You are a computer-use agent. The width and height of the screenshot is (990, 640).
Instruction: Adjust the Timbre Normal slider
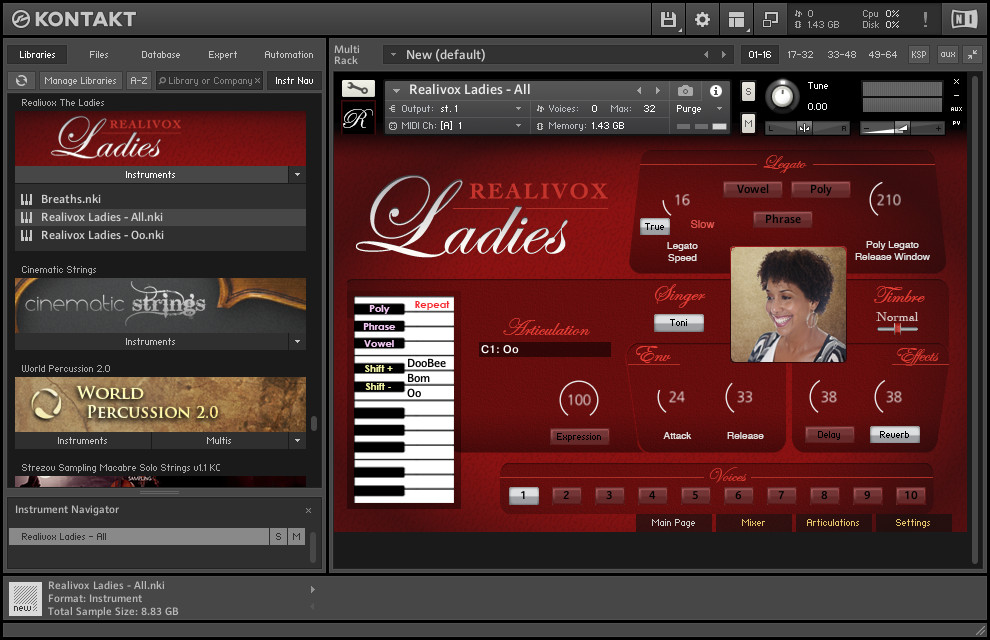pos(897,328)
